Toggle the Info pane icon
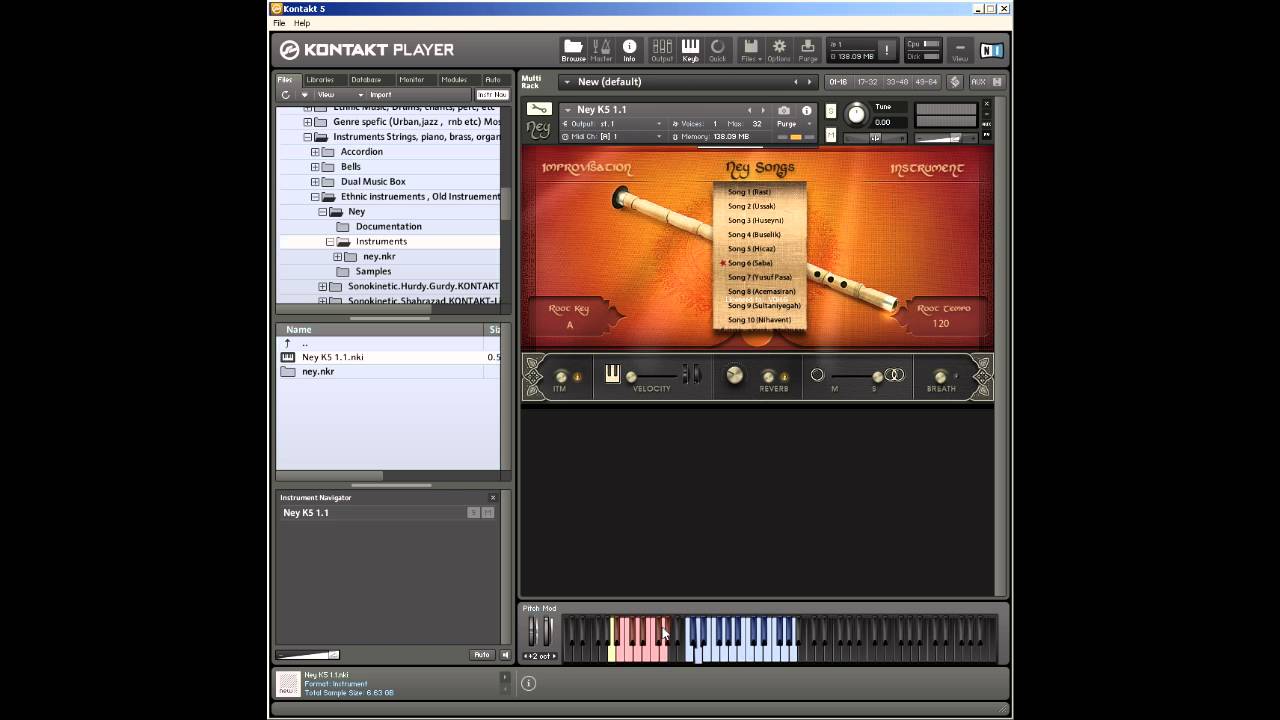The image size is (1280, 720). (x=629, y=50)
